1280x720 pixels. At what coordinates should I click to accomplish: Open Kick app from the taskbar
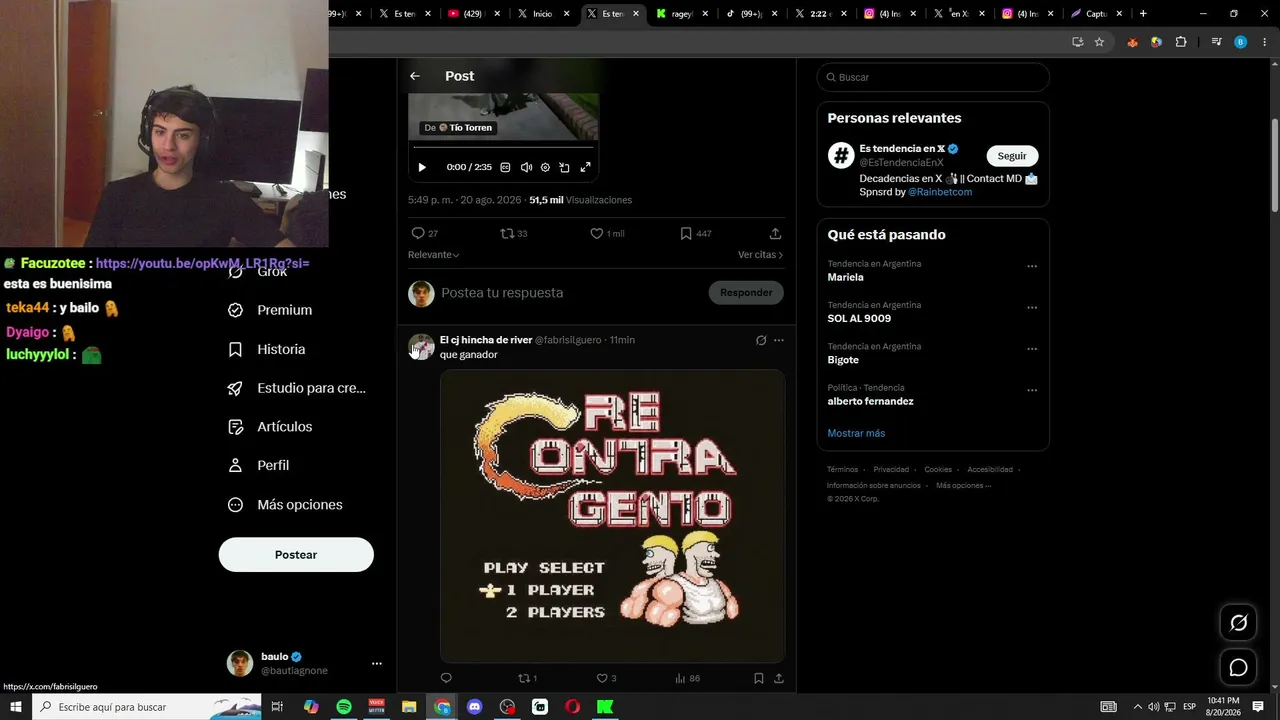(x=605, y=707)
